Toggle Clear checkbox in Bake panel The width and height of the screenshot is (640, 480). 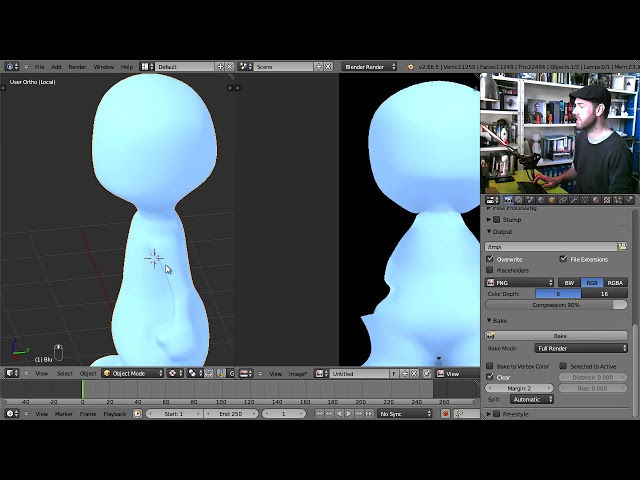[490, 377]
